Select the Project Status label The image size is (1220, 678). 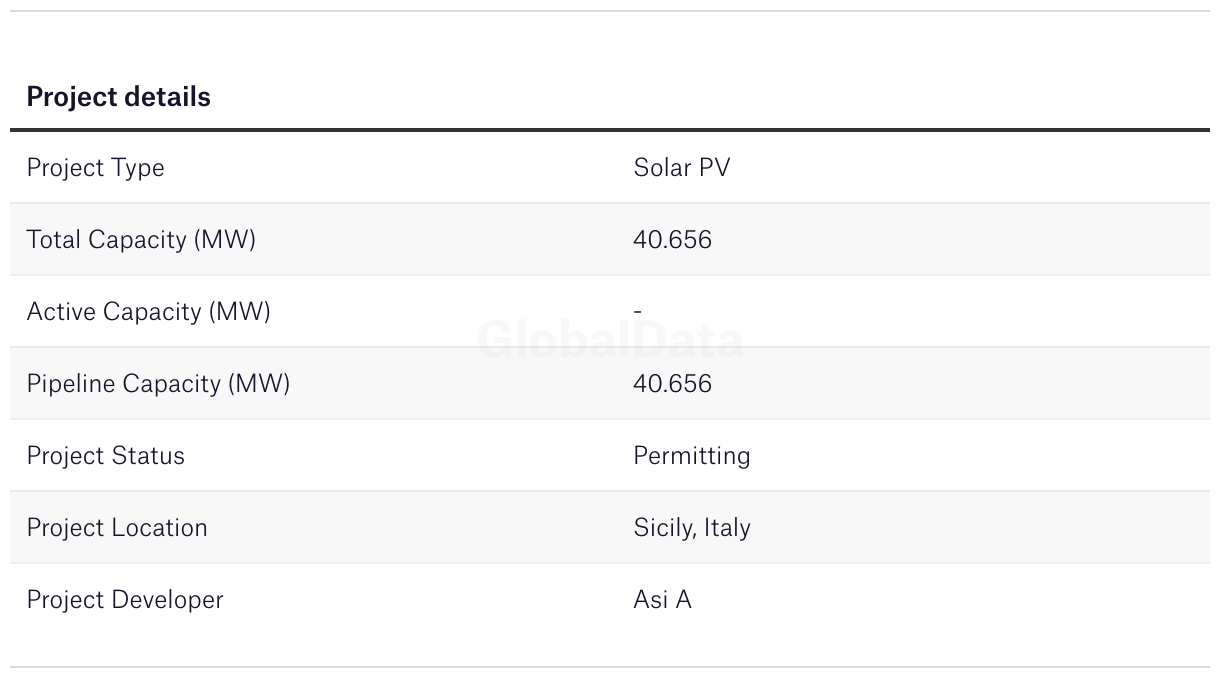tap(105, 456)
